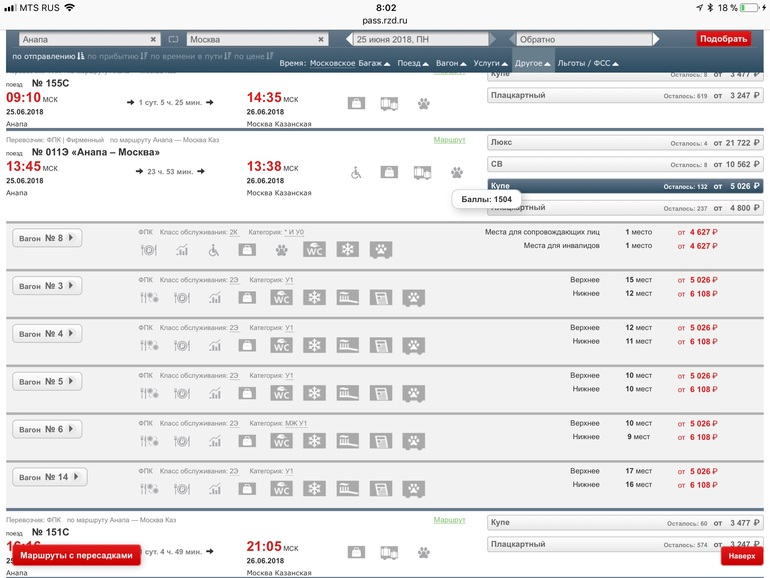This screenshot has width=770, height=578.
Task: Click the air conditioning snowflake in Вагон № 3
Action: point(315,298)
